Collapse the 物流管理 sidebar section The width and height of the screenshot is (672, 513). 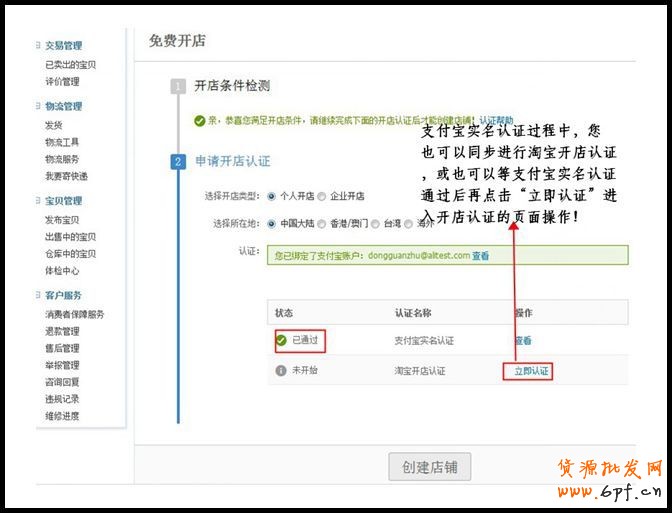[63, 107]
